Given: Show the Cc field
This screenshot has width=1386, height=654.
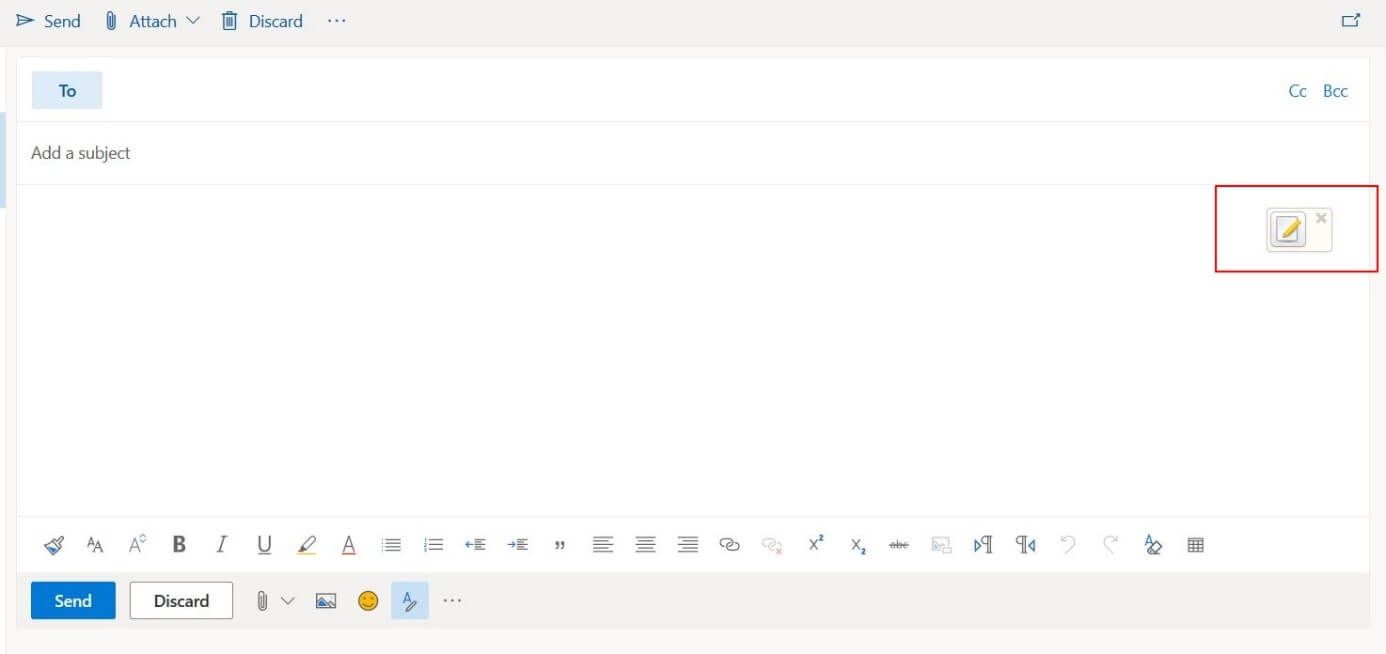Looking at the screenshot, I should tap(1297, 91).
